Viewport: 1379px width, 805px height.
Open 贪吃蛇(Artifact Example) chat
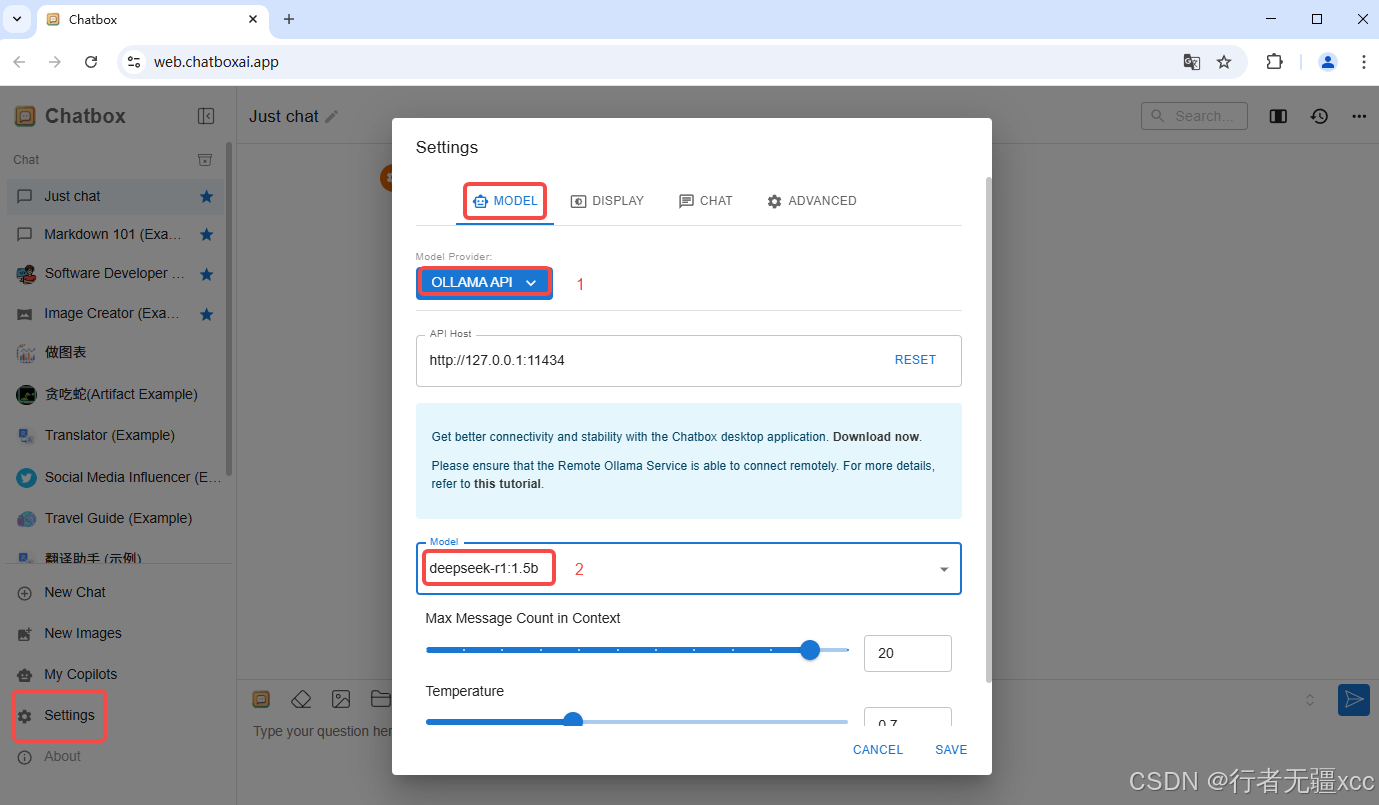115,394
